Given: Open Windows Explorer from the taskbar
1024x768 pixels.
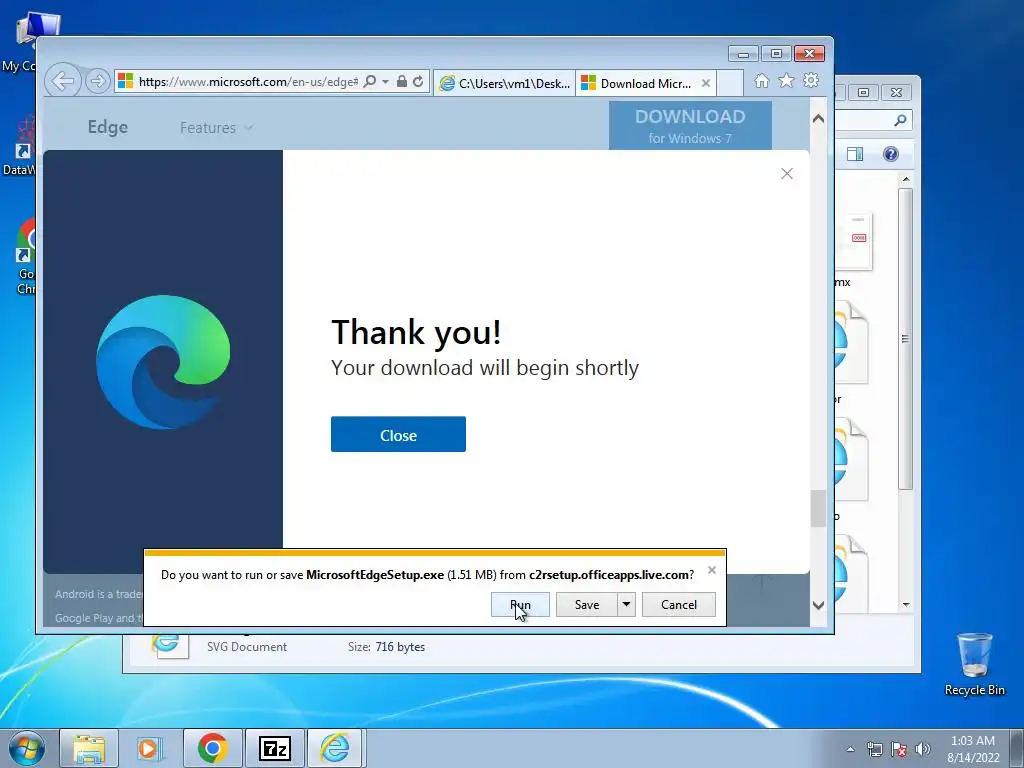Looking at the screenshot, I should tap(89, 748).
